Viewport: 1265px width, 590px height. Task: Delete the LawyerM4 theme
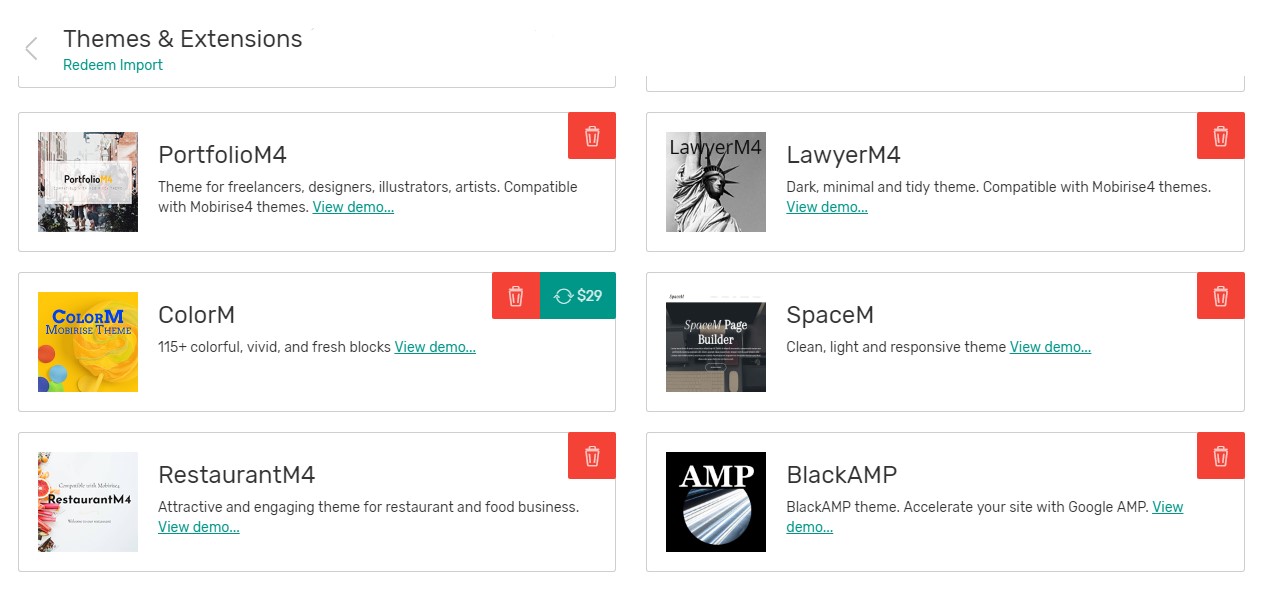click(x=1220, y=135)
